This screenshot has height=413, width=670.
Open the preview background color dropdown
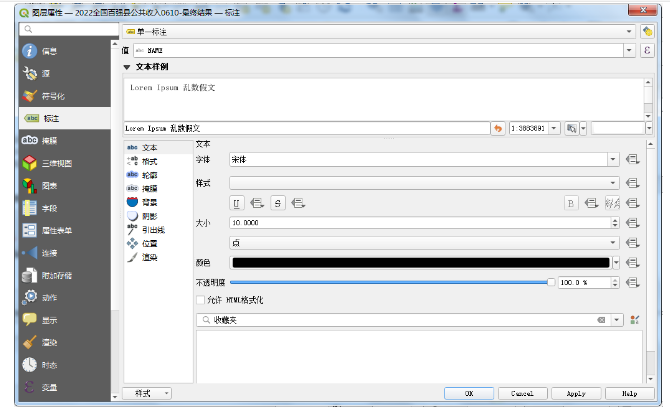click(649, 128)
